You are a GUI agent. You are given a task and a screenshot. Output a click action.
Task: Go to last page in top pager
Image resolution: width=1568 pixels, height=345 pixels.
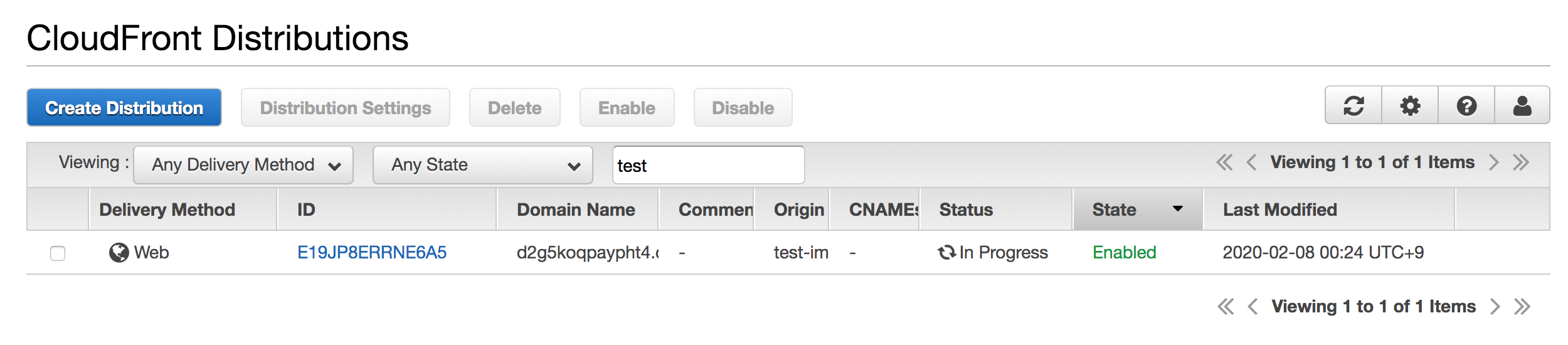(x=1521, y=162)
